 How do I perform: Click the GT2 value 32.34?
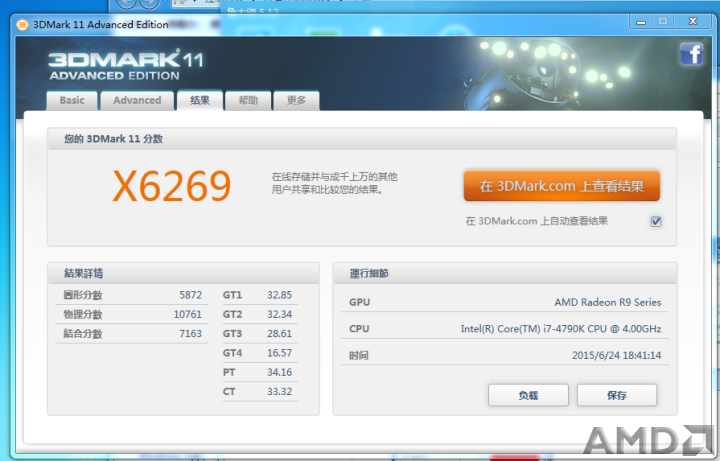(x=280, y=314)
